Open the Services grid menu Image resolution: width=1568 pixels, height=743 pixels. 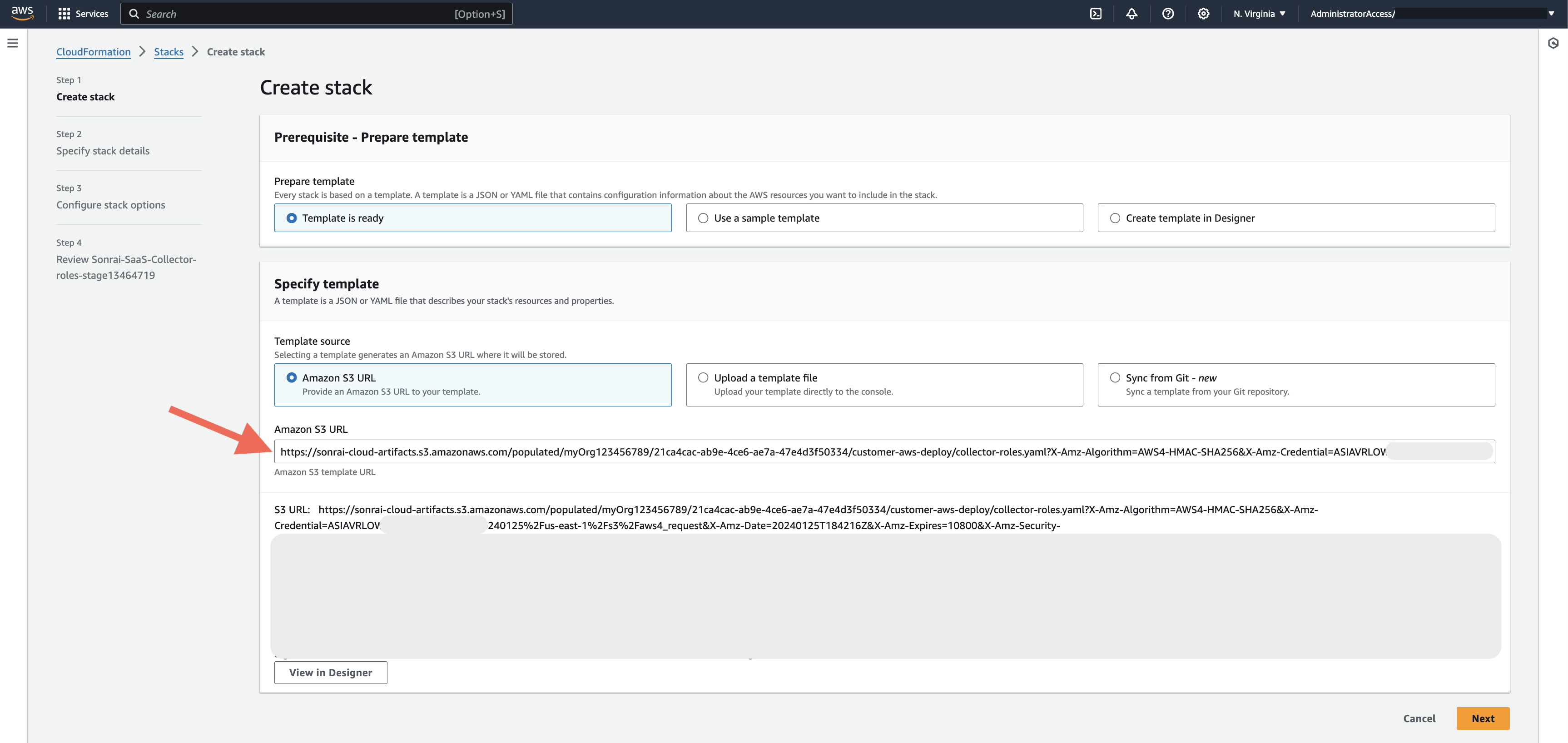[x=64, y=13]
